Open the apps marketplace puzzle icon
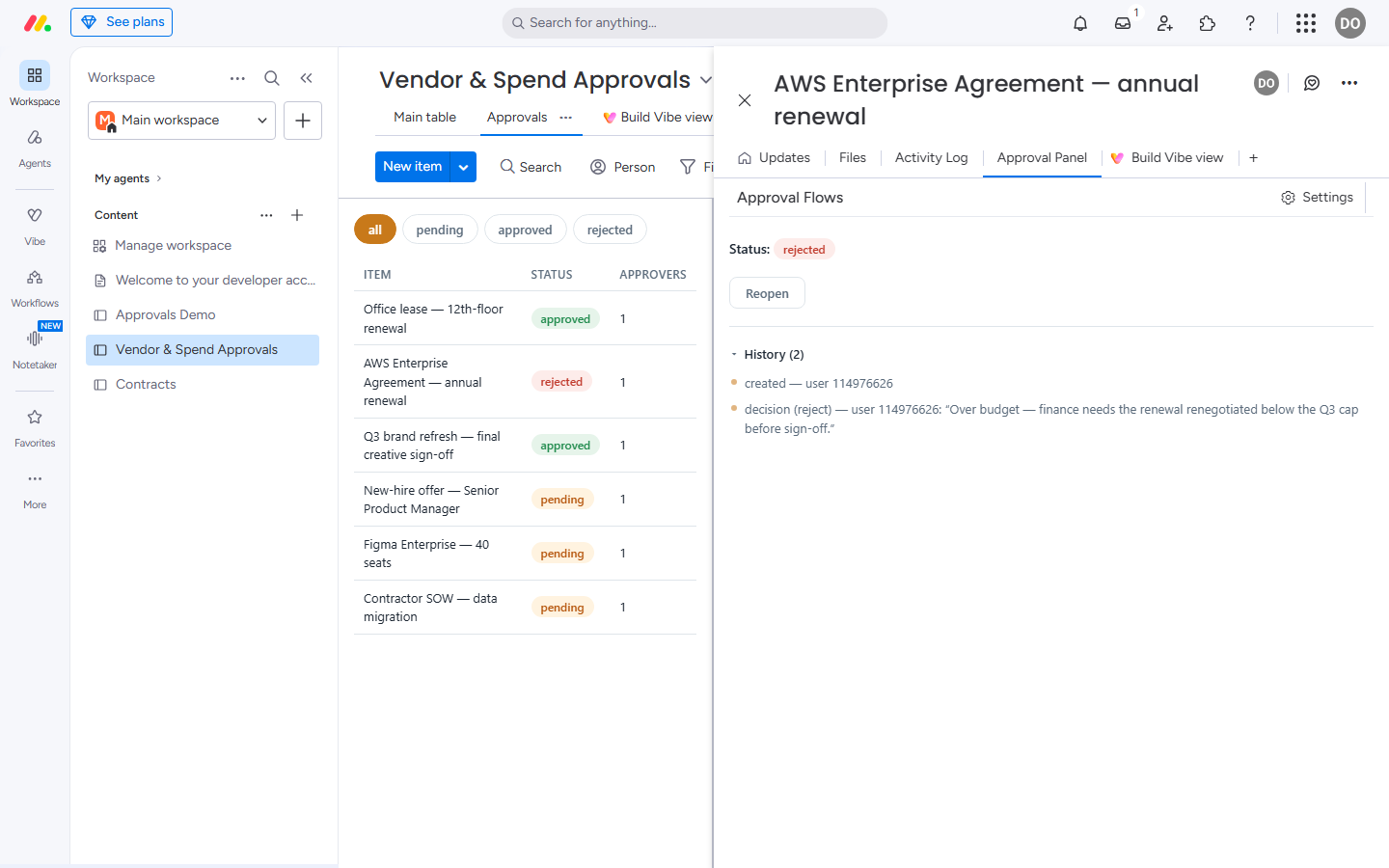The image size is (1389, 868). tap(1208, 23)
